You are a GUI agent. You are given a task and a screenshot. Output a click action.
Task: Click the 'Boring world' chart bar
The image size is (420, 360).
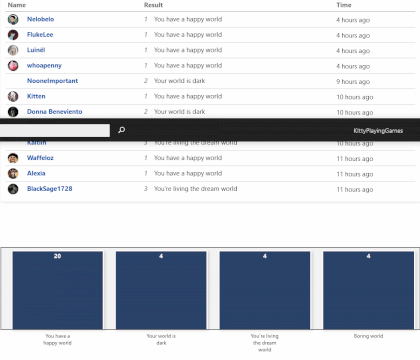point(368,290)
